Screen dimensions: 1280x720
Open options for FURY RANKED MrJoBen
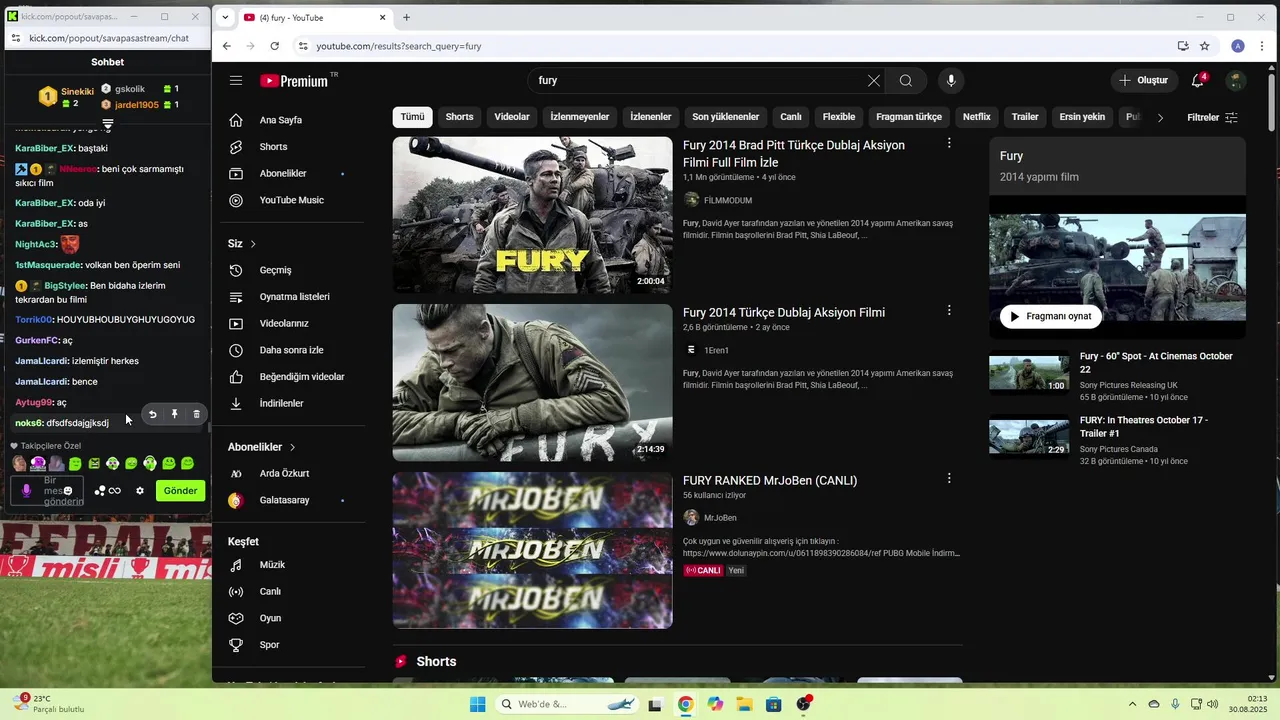pos(949,479)
